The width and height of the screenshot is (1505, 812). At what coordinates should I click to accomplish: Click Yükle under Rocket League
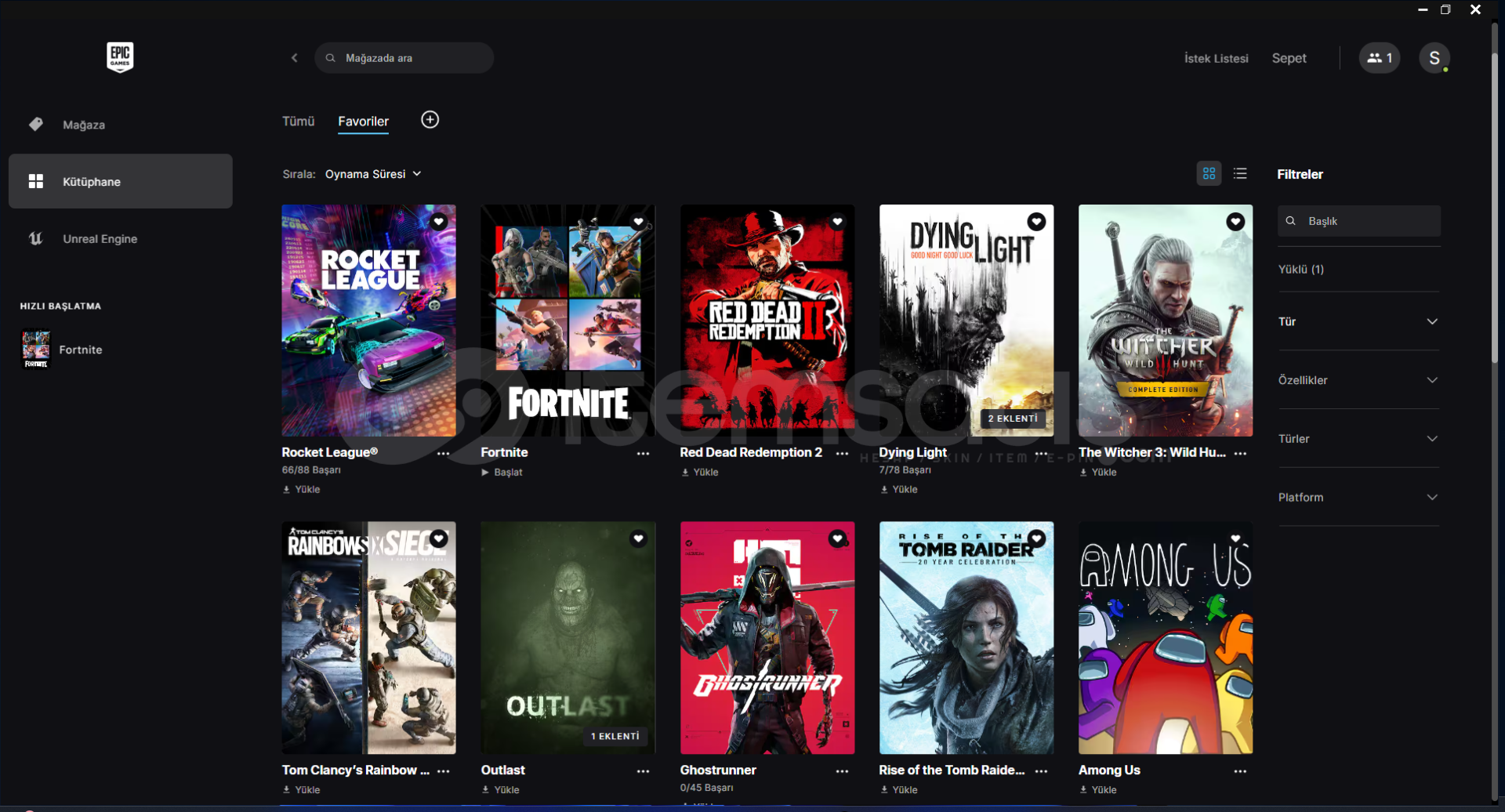[x=302, y=489]
